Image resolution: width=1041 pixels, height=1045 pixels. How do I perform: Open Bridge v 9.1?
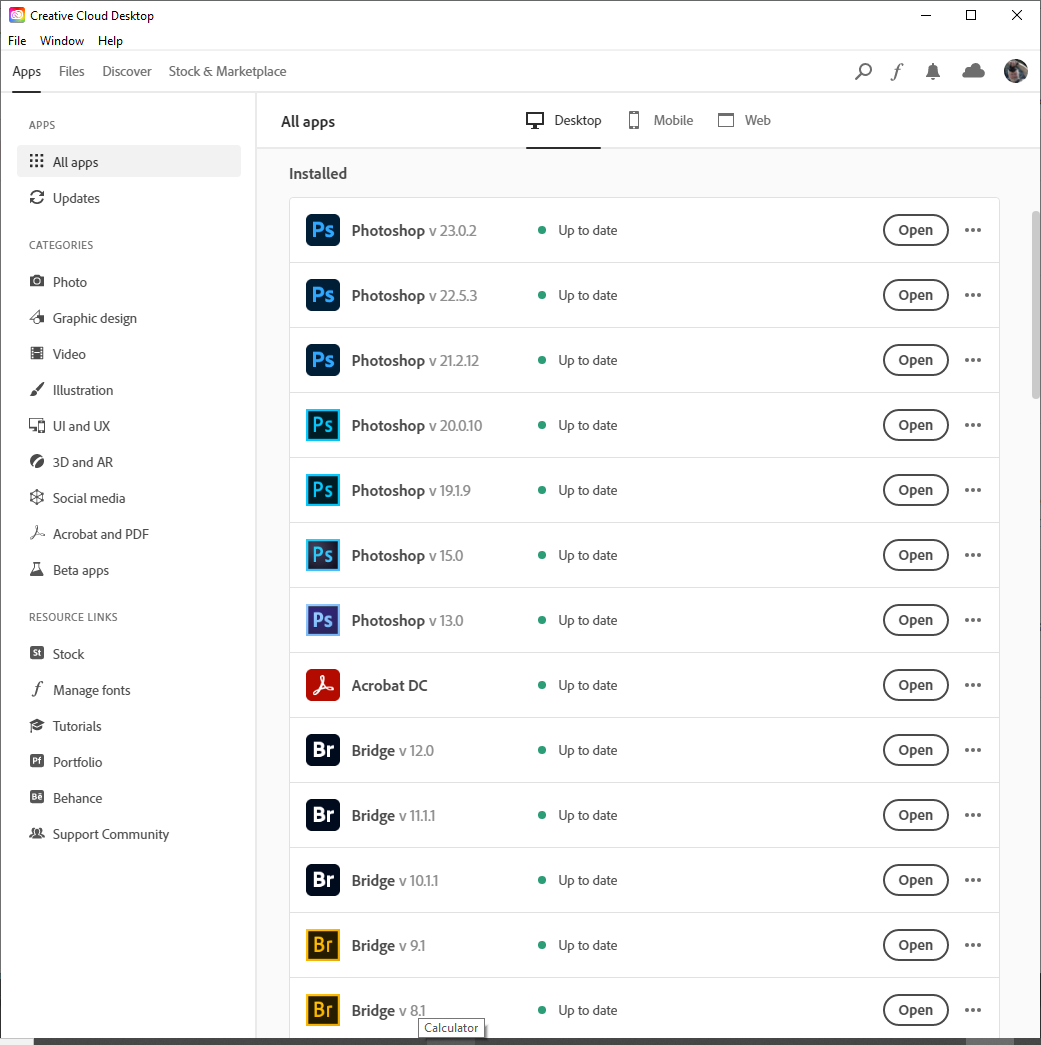(915, 945)
